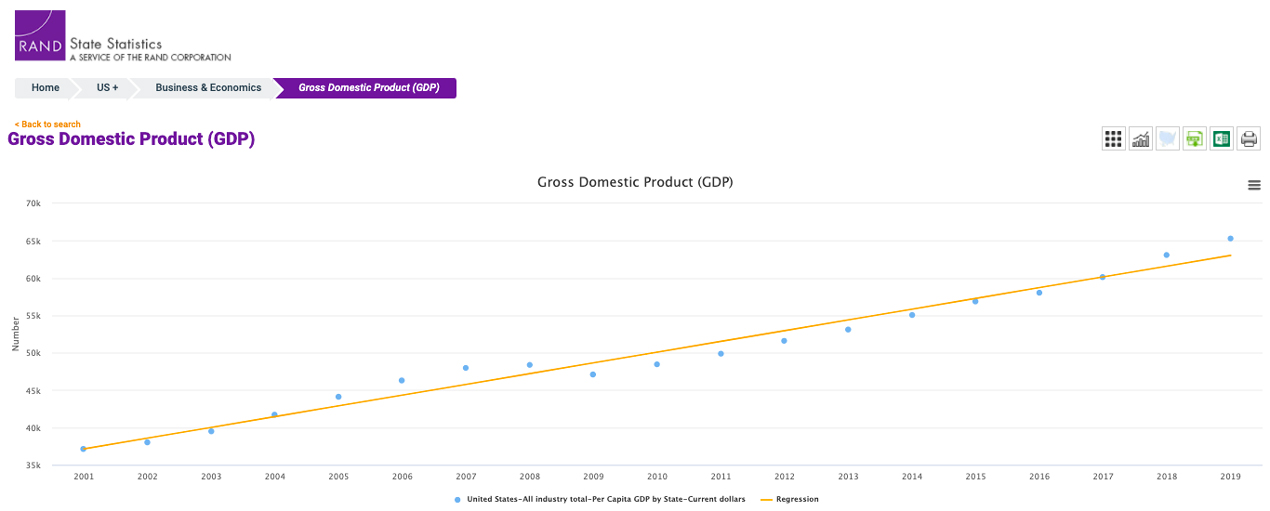Click the Back to search link

tap(48, 124)
